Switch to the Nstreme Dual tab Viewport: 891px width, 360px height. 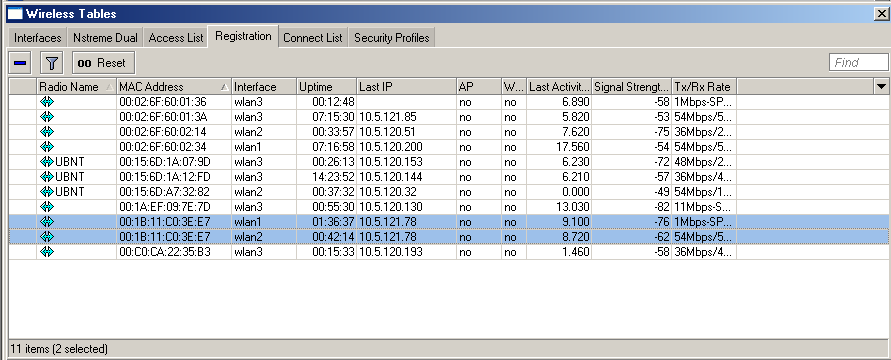pos(105,38)
